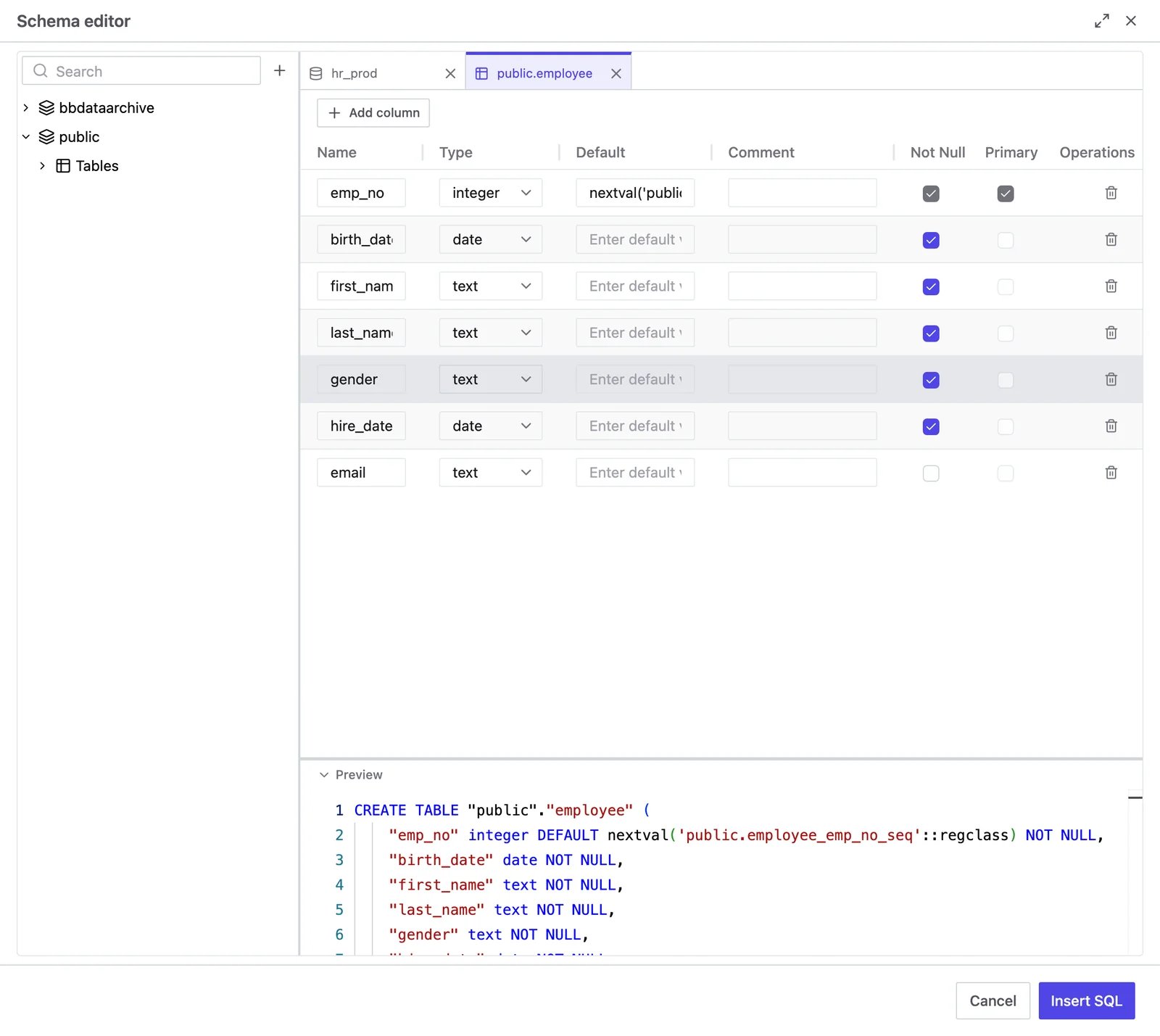Open type dropdown for last_name column
The height and width of the screenshot is (1036, 1160).
[491, 333]
